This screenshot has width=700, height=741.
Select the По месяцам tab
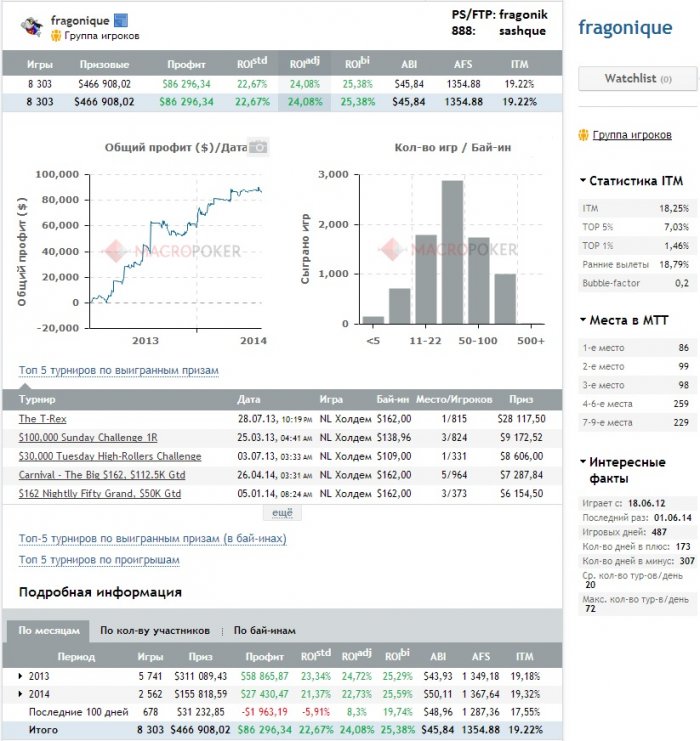(x=49, y=631)
